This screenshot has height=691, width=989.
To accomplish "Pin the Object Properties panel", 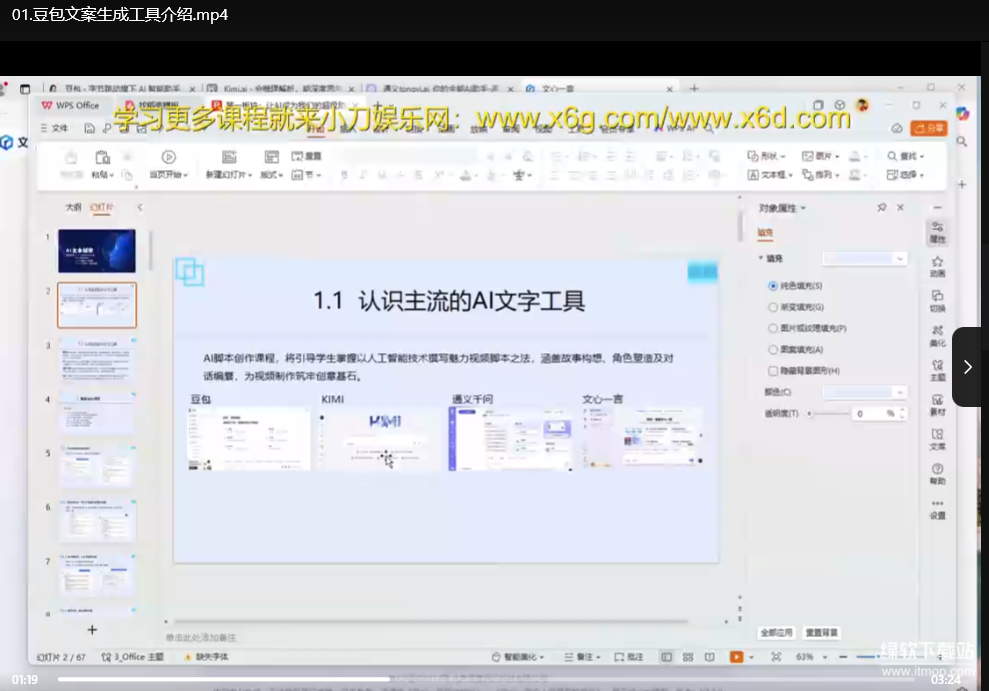I will click(x=882, y=207).
